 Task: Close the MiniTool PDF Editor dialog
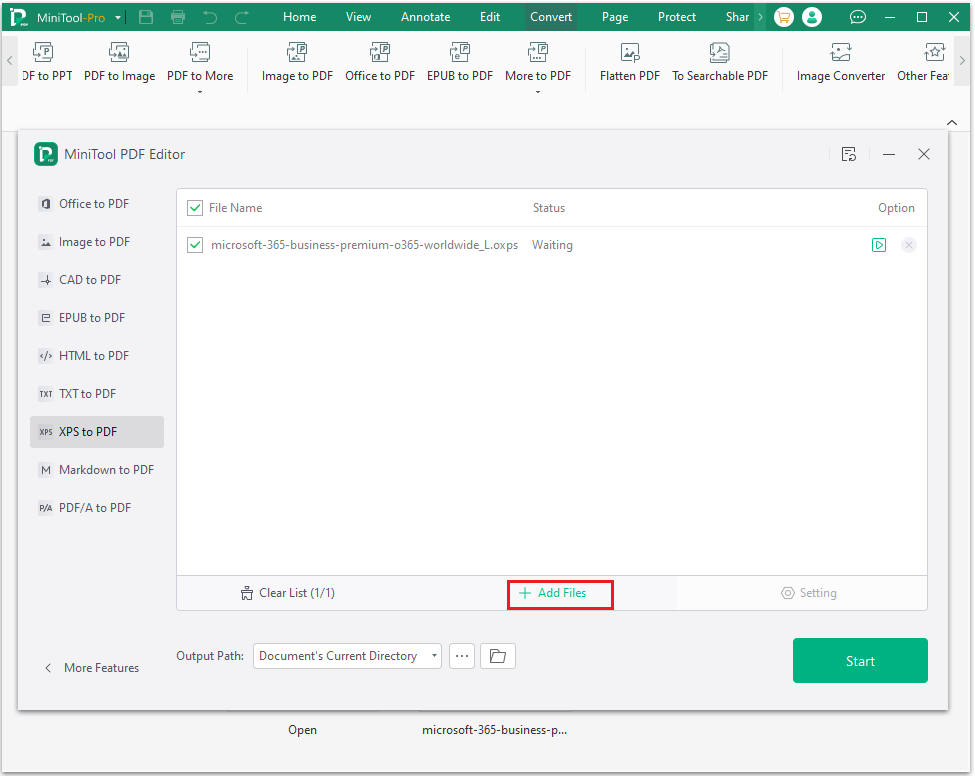click(924, 154)
